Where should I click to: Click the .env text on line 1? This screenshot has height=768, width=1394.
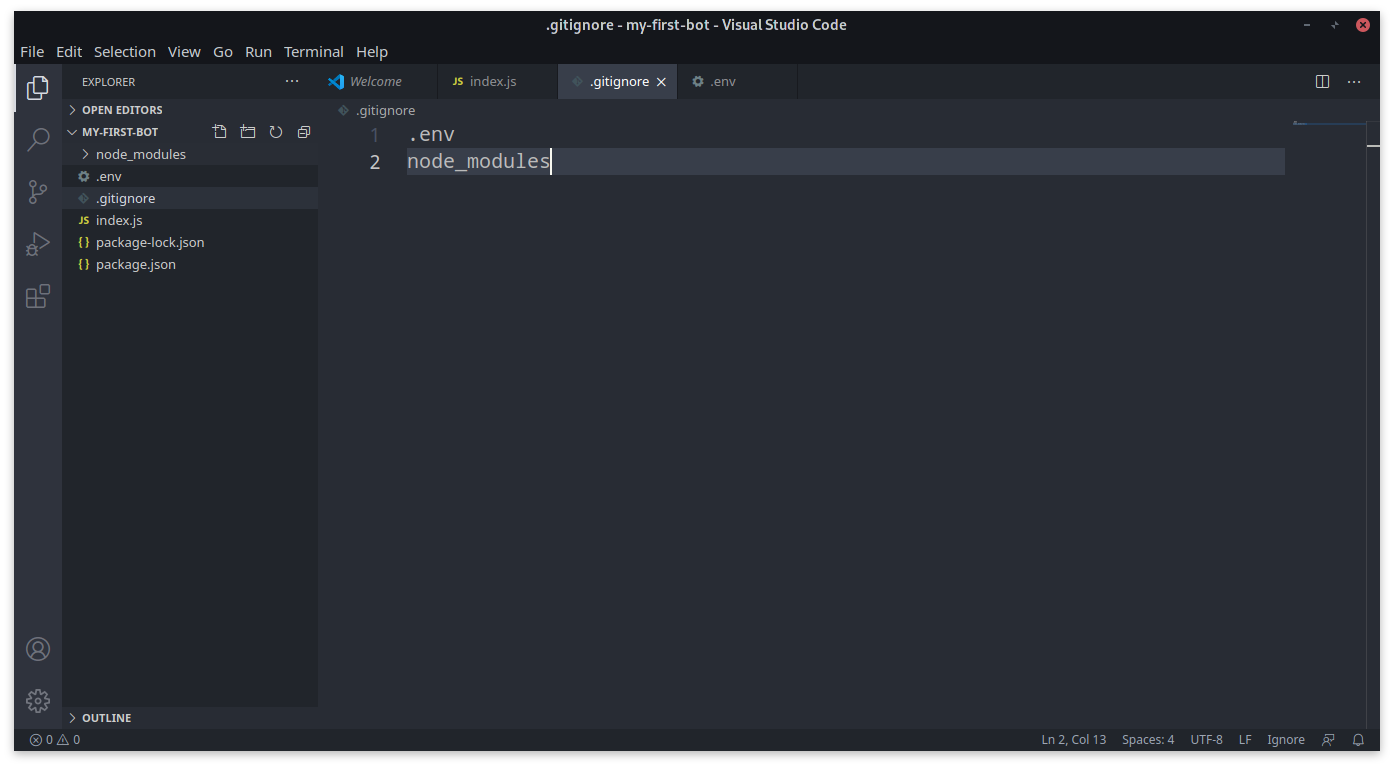pos(431,135)
